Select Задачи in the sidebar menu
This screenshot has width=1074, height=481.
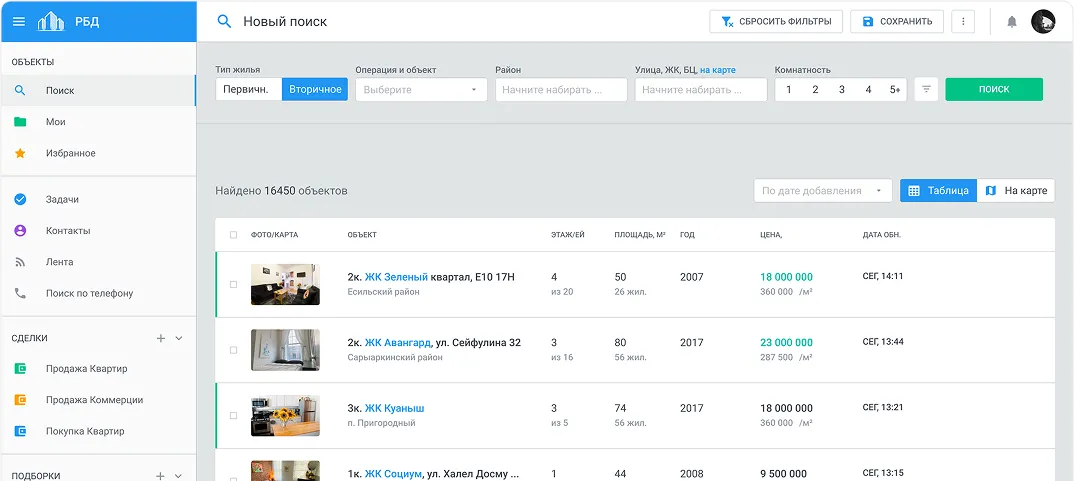click(x=62, y=199)
